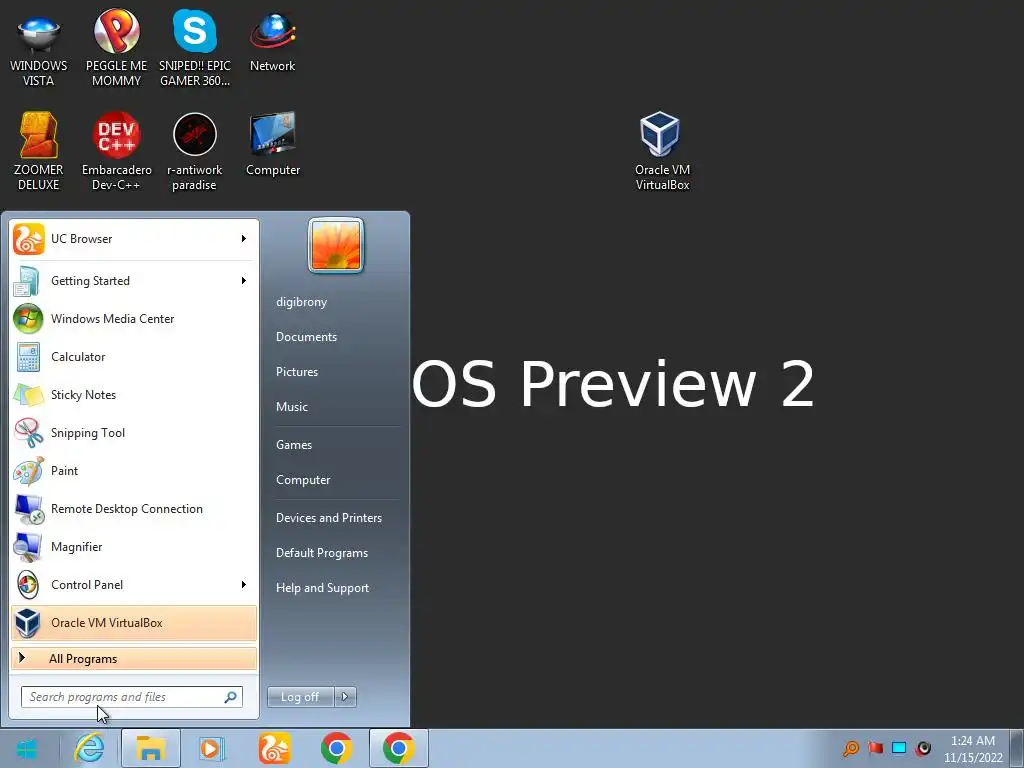
Task: Click the network monitor tray icon
Action: pos(899,748)
